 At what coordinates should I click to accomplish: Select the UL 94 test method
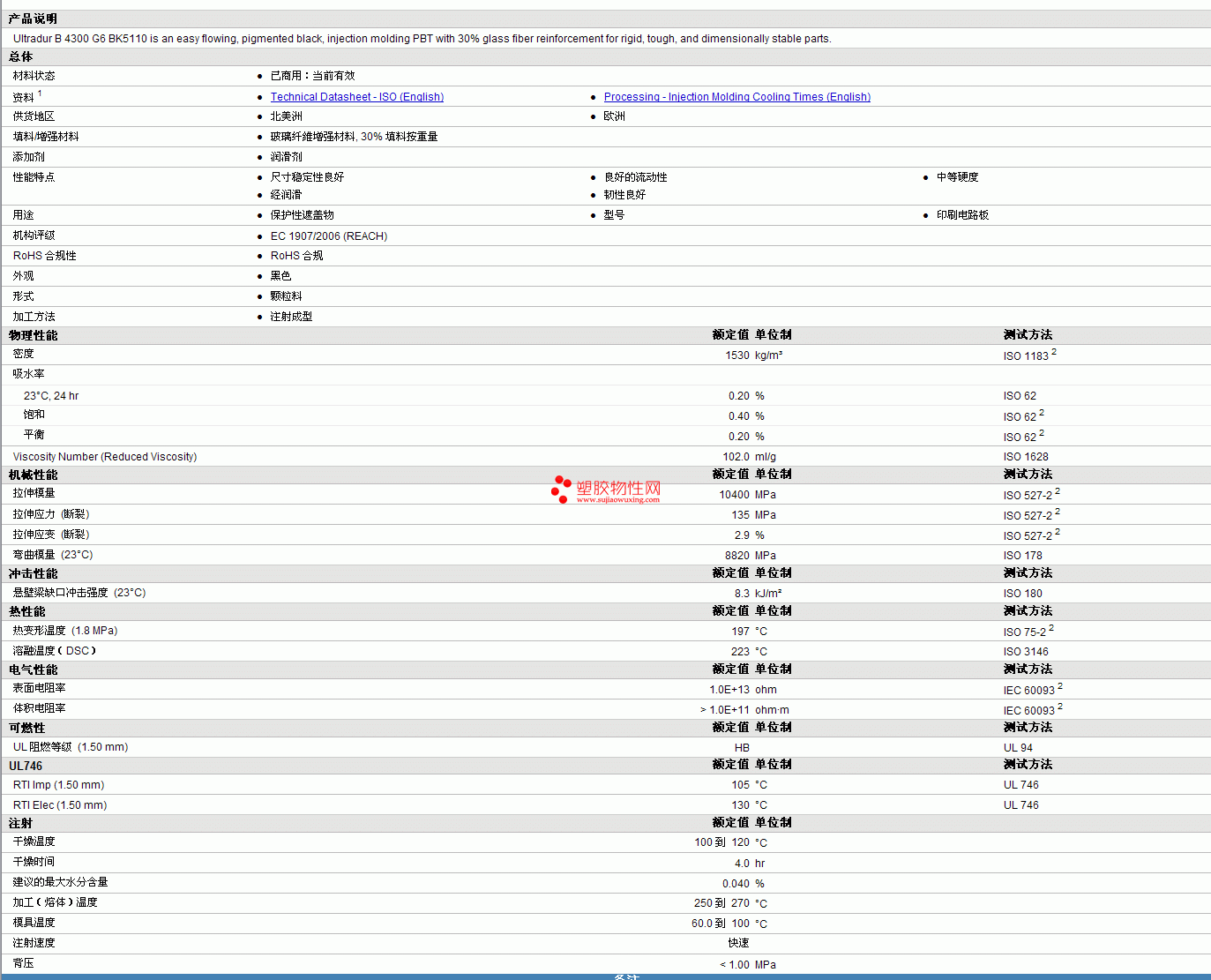pyautogui.click(x=1018, y=748)
